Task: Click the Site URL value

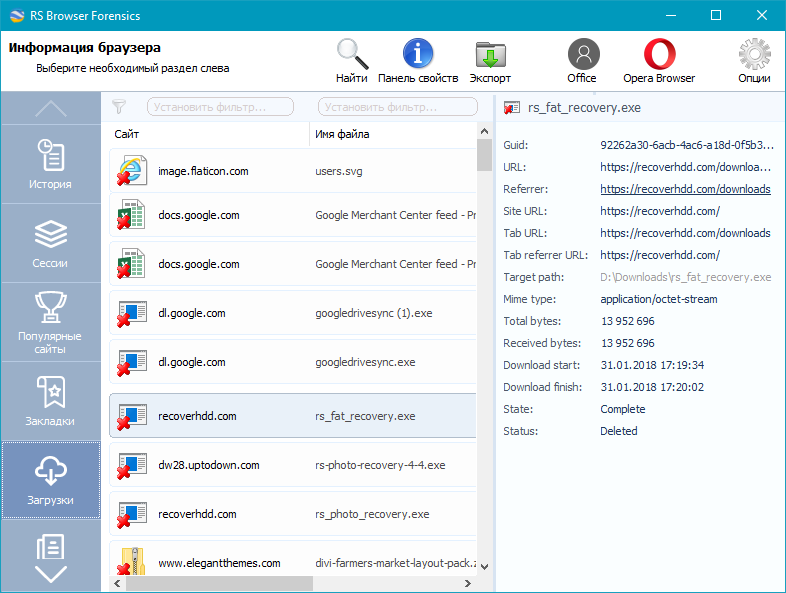Action: (x=660, y=211)
